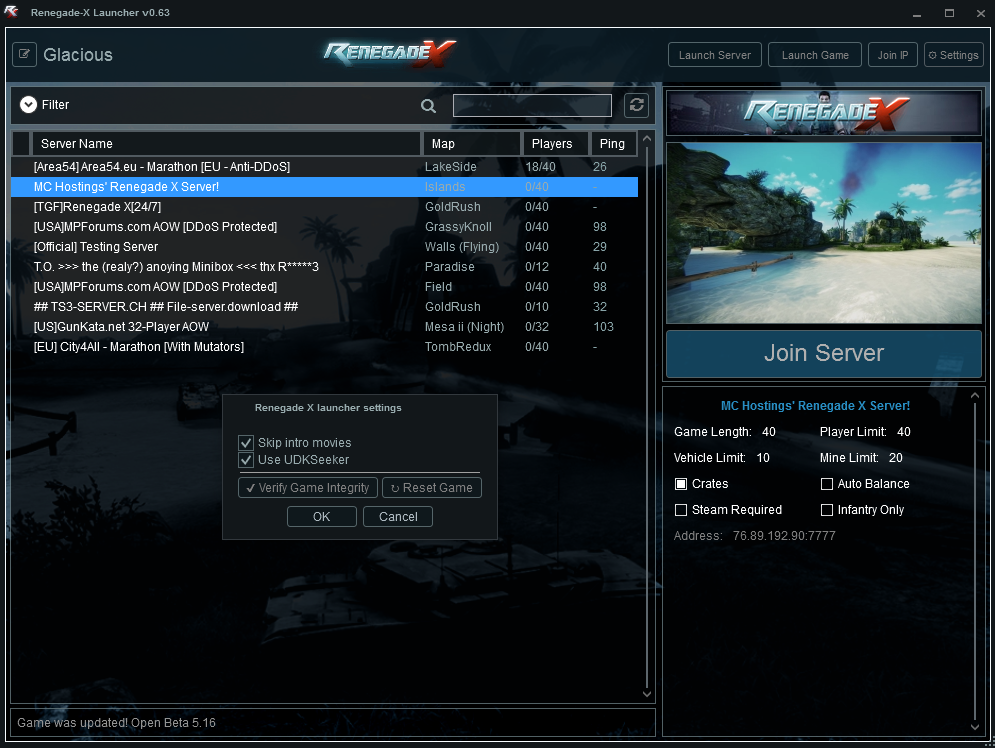
Task: Toggle the Crates checkbox
Action: [681, 484]
